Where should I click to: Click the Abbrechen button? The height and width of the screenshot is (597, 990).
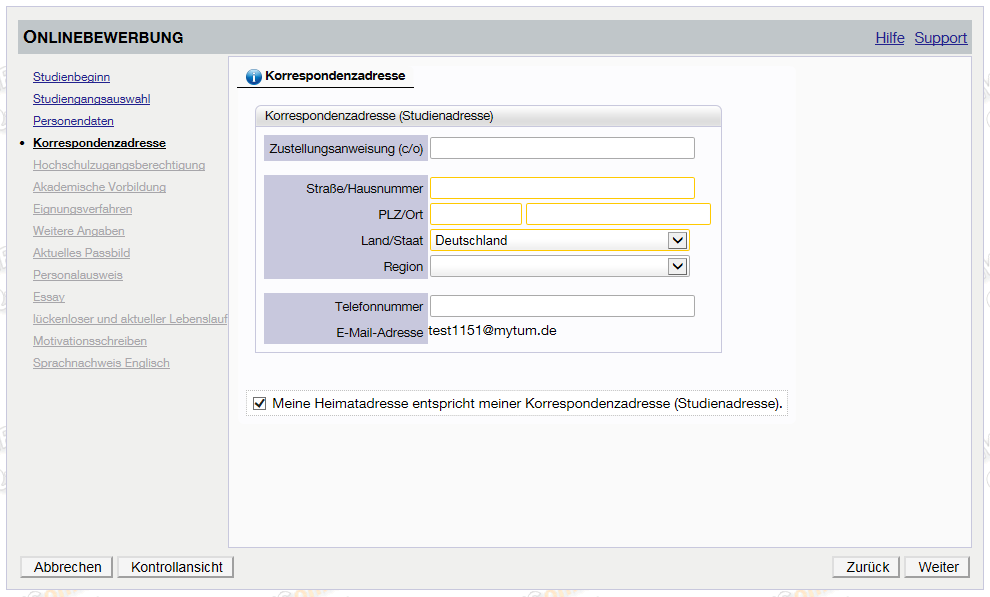[x=67, y=567]
